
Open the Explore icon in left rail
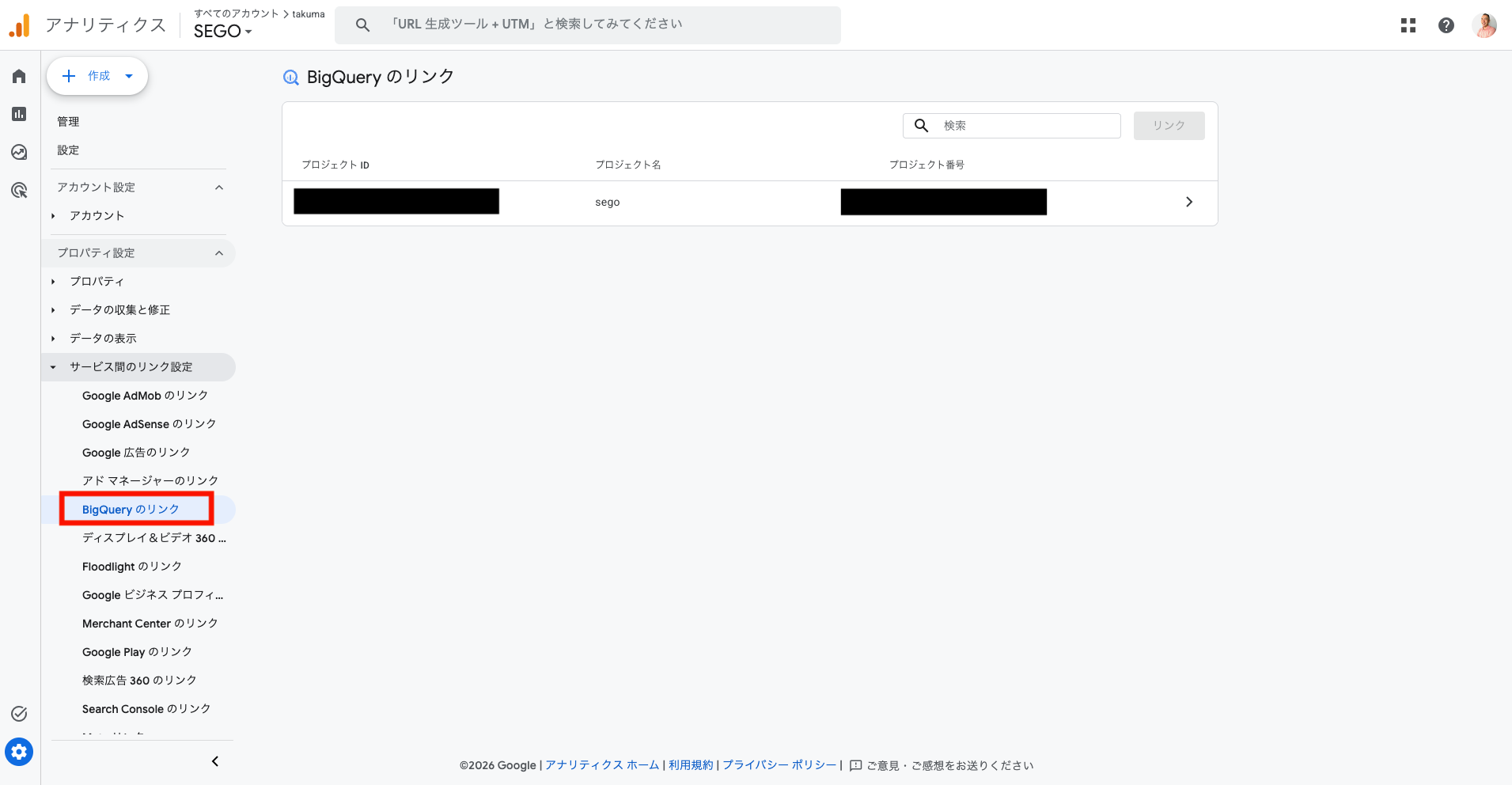click(19, 152)
